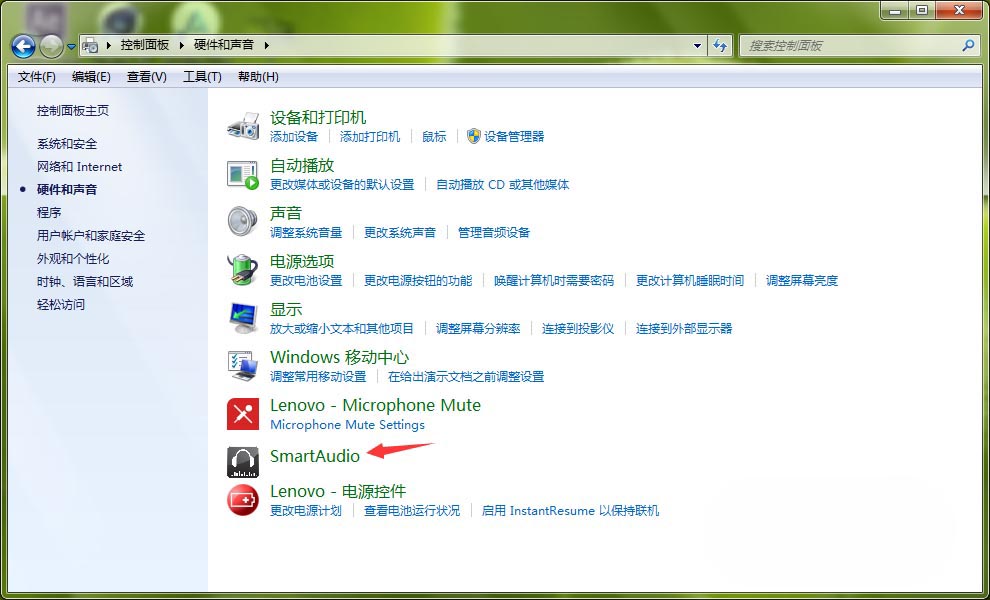Open recent pages dropdown arrow
Viewport: 990px width, 600px height.
click(71, 46)
